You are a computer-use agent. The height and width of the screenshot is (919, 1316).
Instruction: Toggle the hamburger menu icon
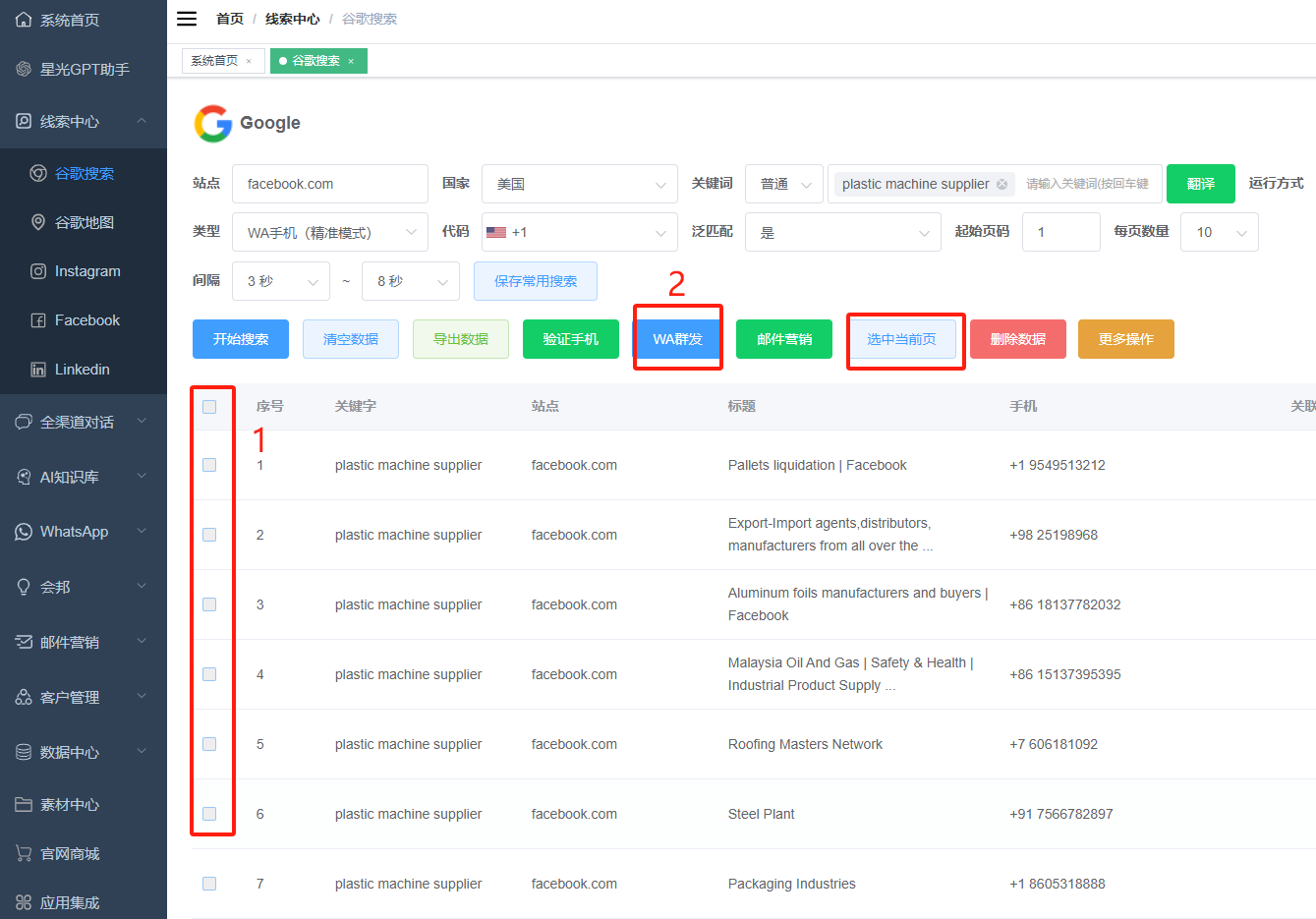click(187, 19)
